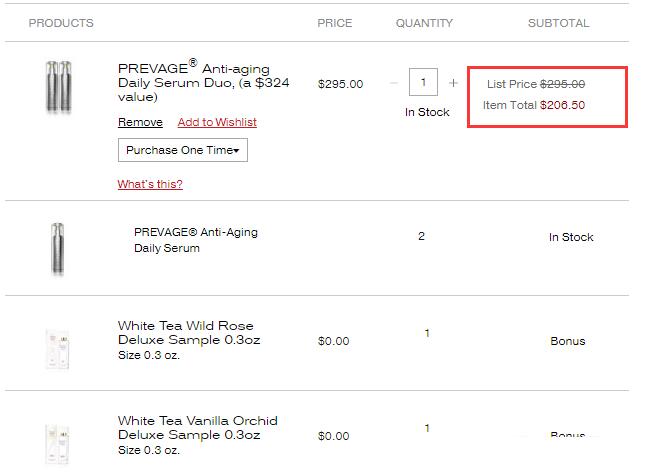
Task: Click PREVAGE Anti-Aging Daily Serum thumbnail
Action: coord(58,249)
